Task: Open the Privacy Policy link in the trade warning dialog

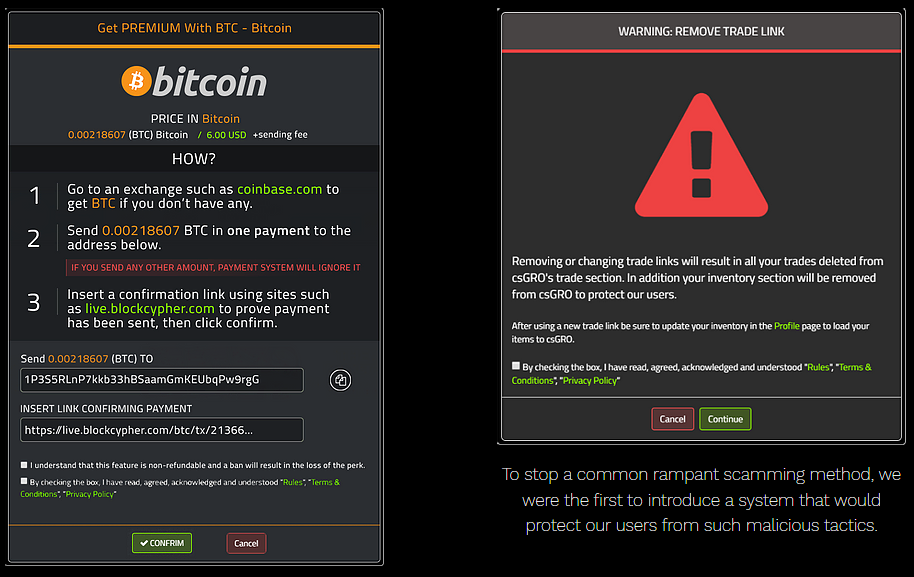Action: click(589, 381)
